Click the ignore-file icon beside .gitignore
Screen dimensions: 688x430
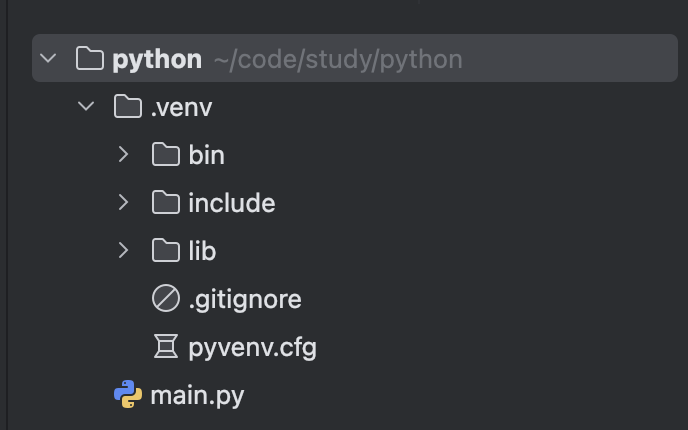165,298
